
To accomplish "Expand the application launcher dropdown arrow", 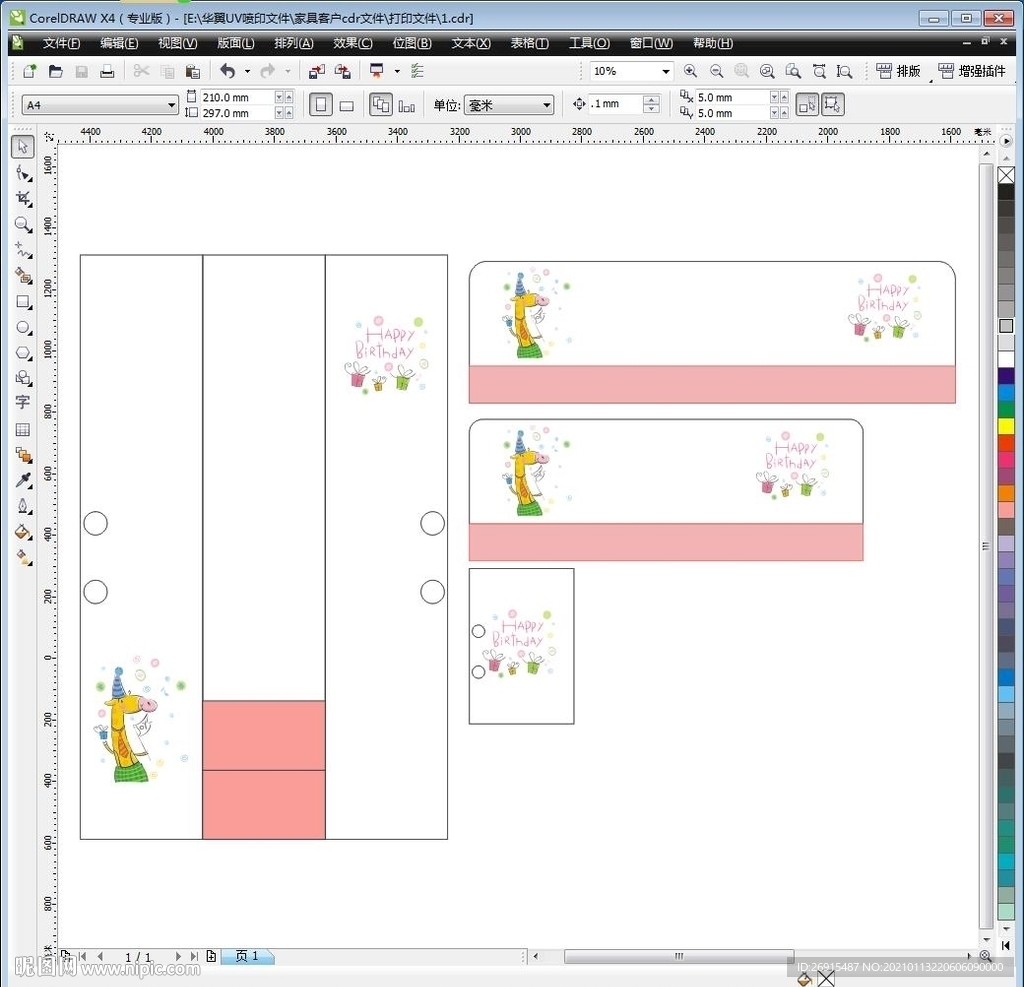I will (x=397, y=71).
